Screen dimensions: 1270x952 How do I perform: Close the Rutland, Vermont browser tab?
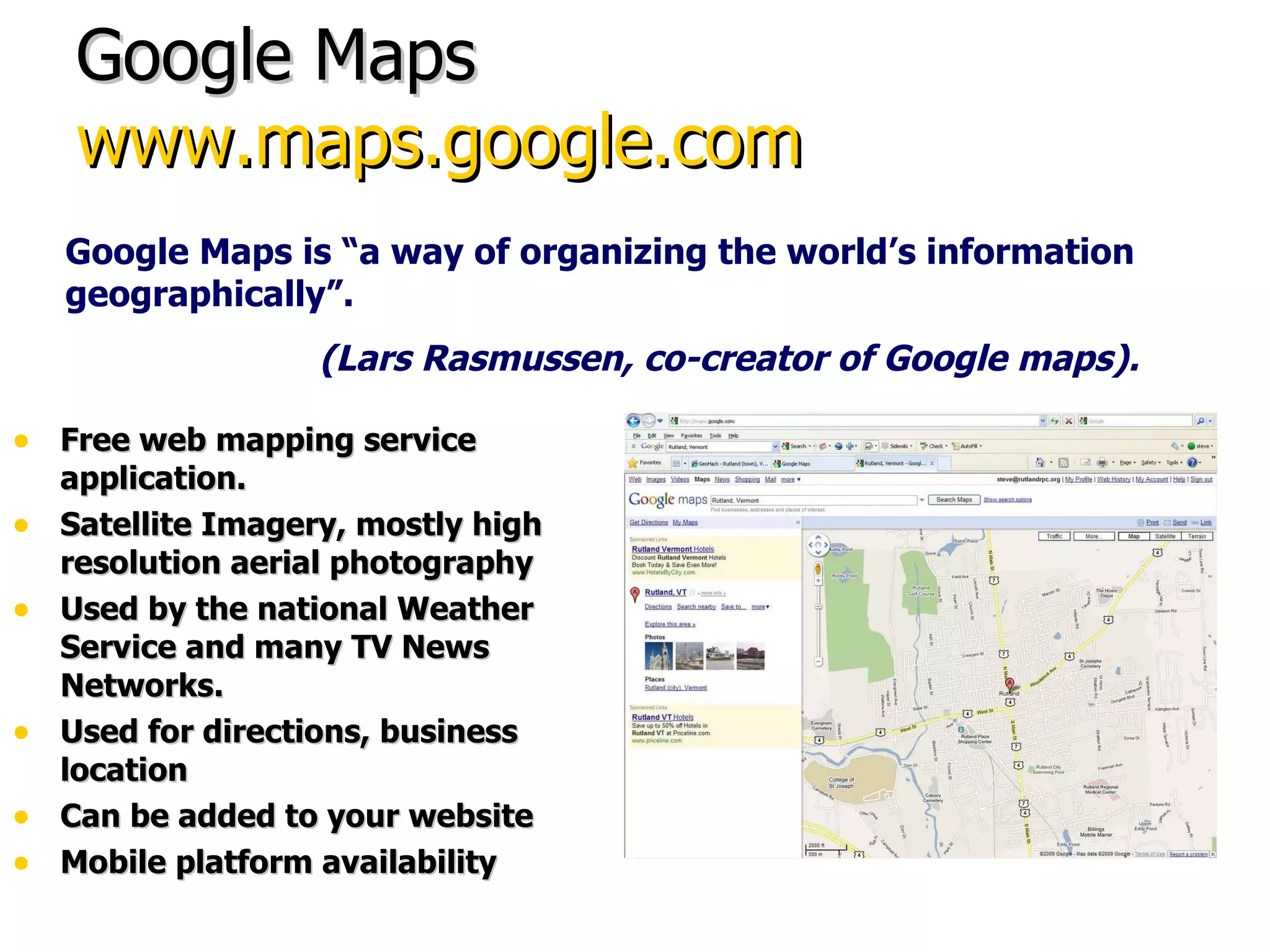[932, 463]
